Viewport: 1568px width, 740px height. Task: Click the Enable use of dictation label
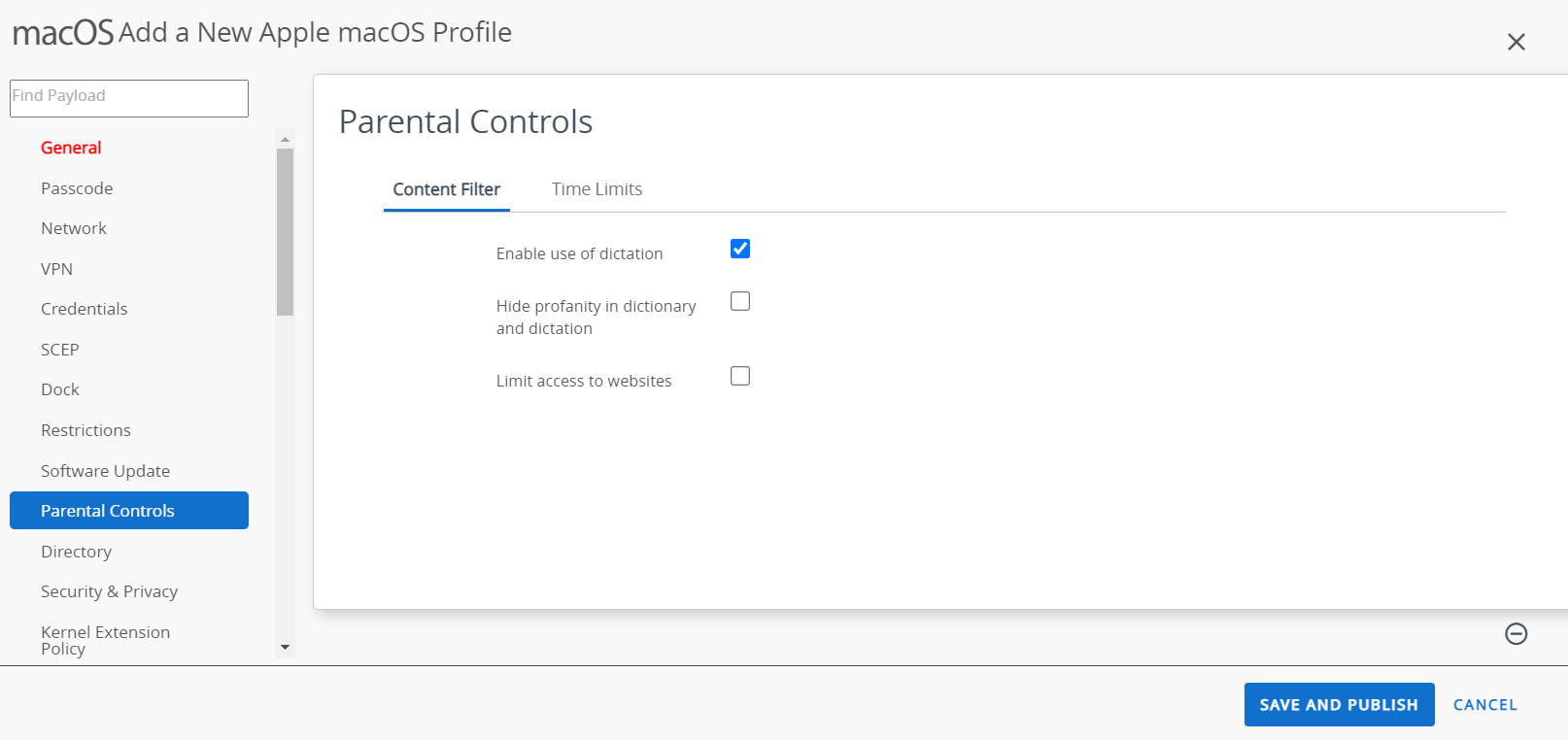pos(579,253)
